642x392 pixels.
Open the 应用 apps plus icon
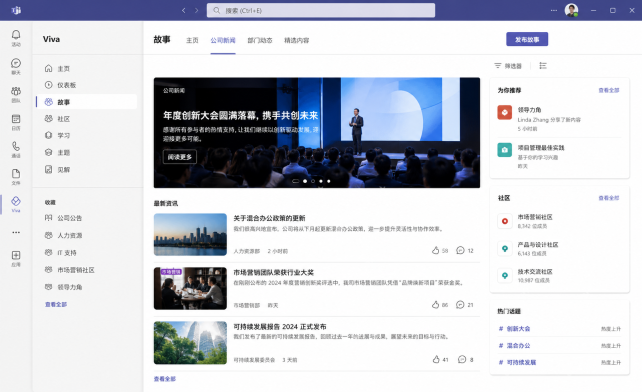click(16, 255)
